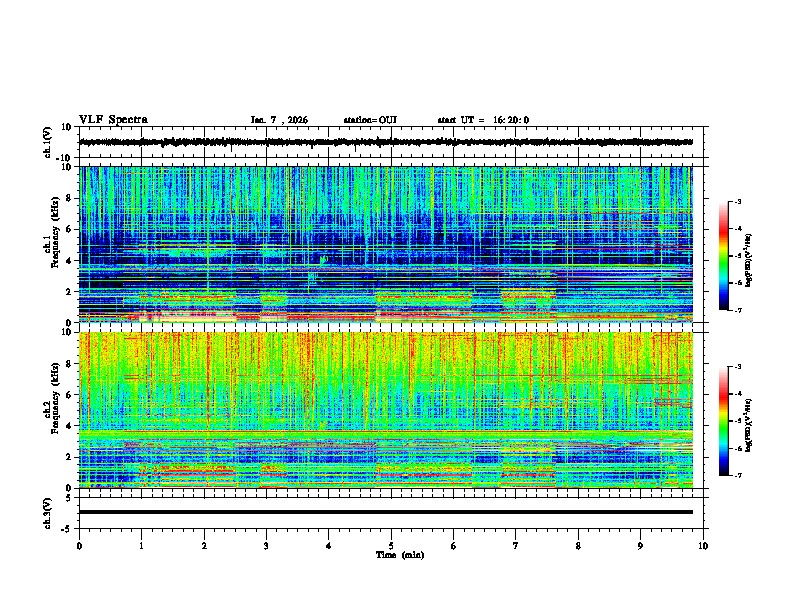Click the "3" tick on the time axis
Image resolution: width=792 pixels, height=612 pixels.
pos(266,546)
